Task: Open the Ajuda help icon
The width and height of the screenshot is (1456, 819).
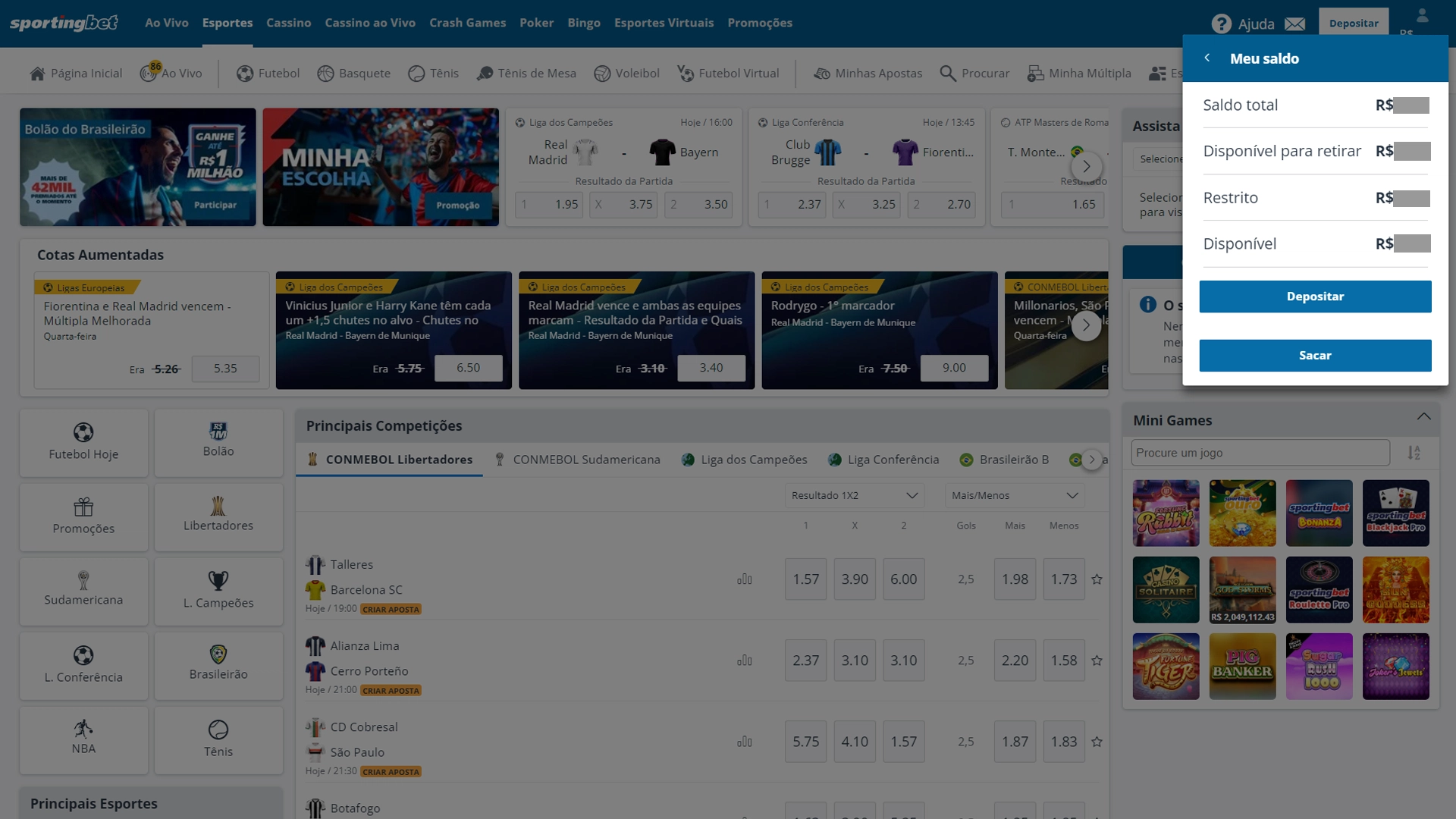Action: click(x=1221, y=24)
